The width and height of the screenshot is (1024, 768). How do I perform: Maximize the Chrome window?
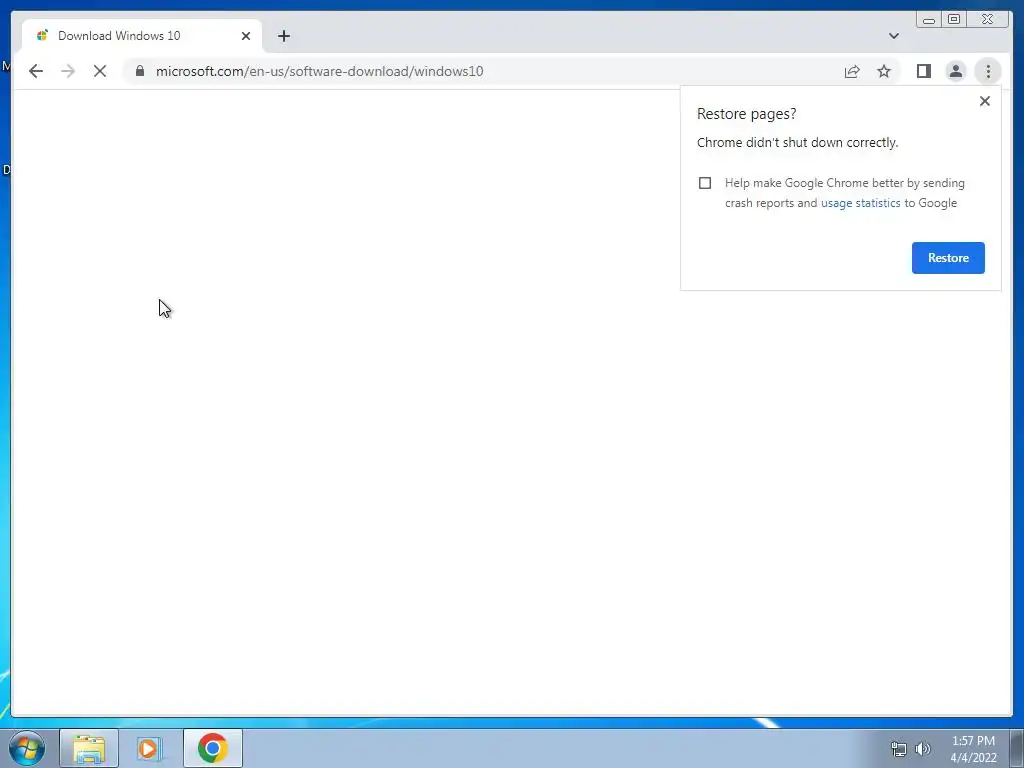tap(954, 20)
